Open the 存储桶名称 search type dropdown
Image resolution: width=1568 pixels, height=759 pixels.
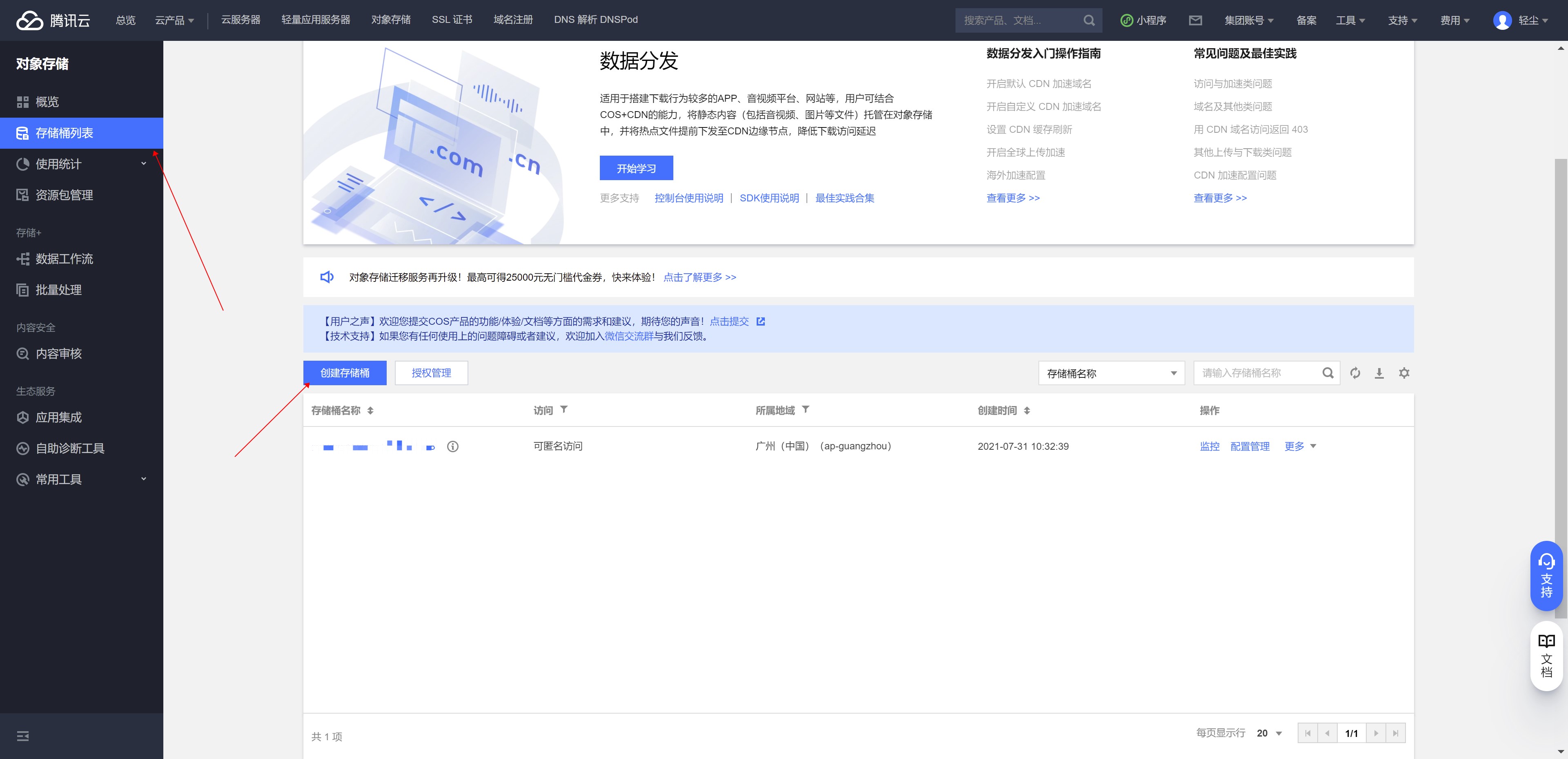click(x=1111, y=373)
